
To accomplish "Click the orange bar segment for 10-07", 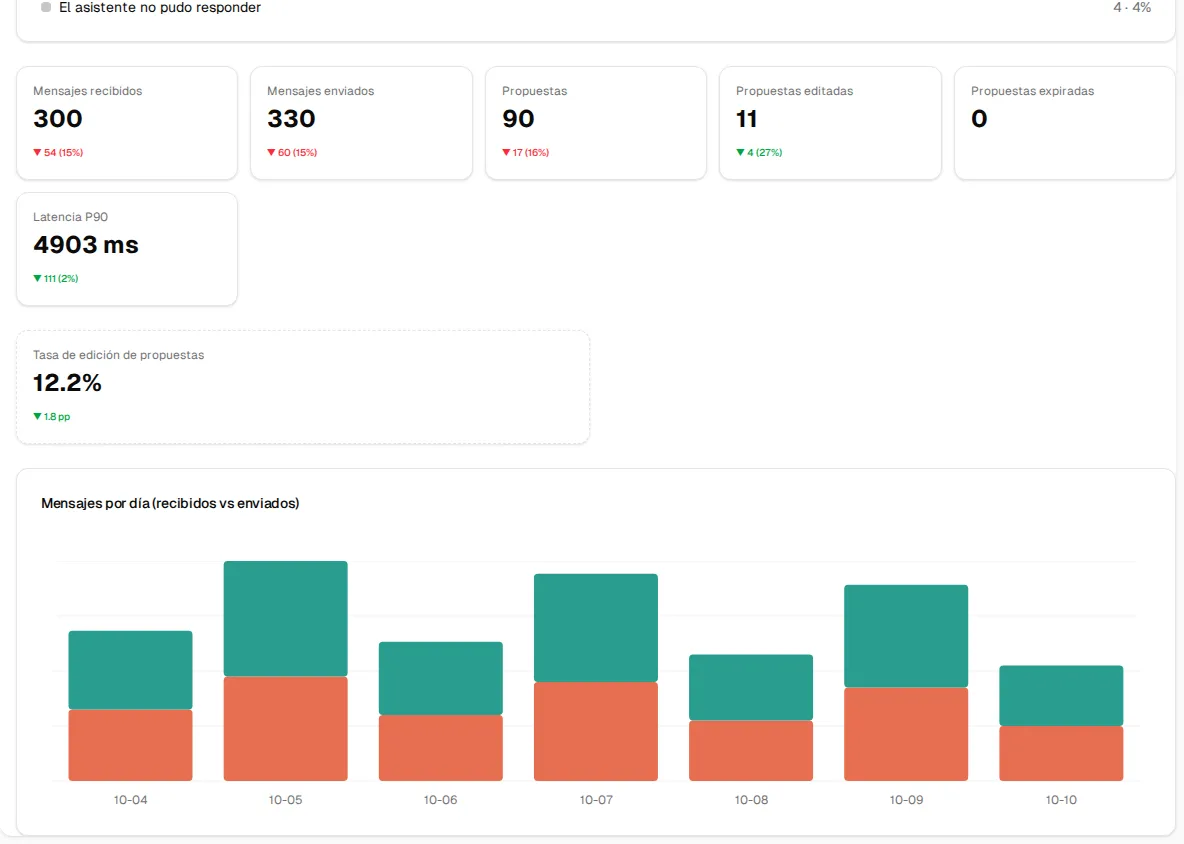I will click(x=596, y=731).
